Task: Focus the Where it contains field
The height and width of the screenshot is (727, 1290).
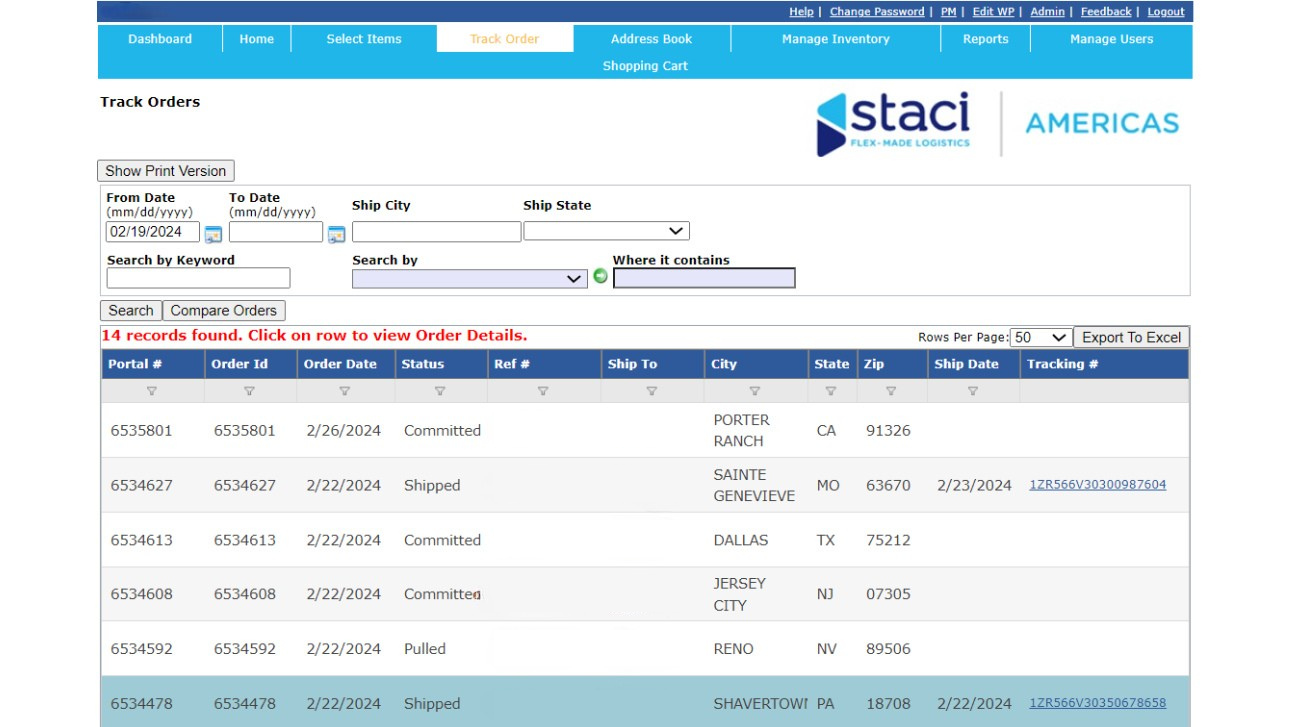Action: pyautogui.click(x=704, y=278)
